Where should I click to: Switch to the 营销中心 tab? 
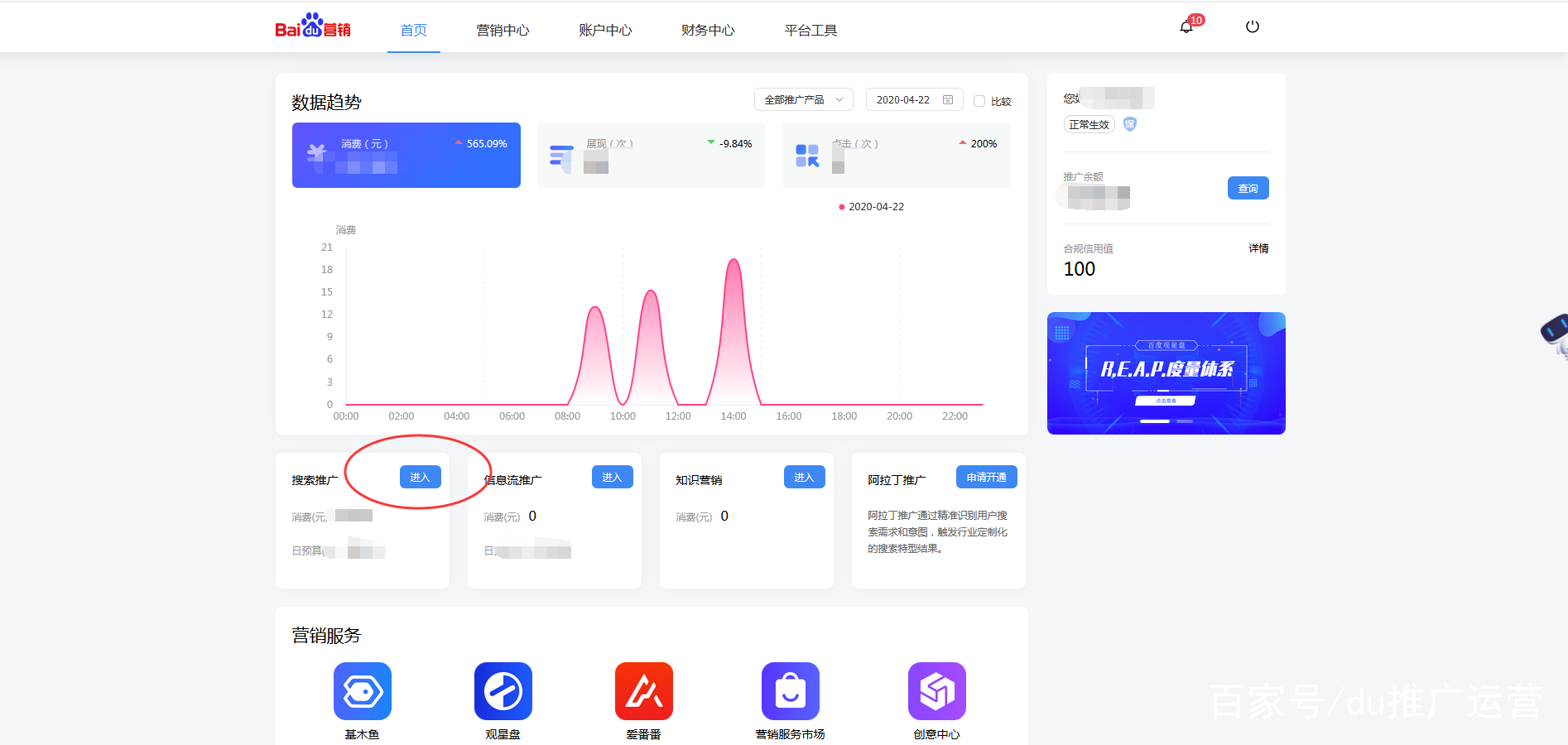click(503, 30)
